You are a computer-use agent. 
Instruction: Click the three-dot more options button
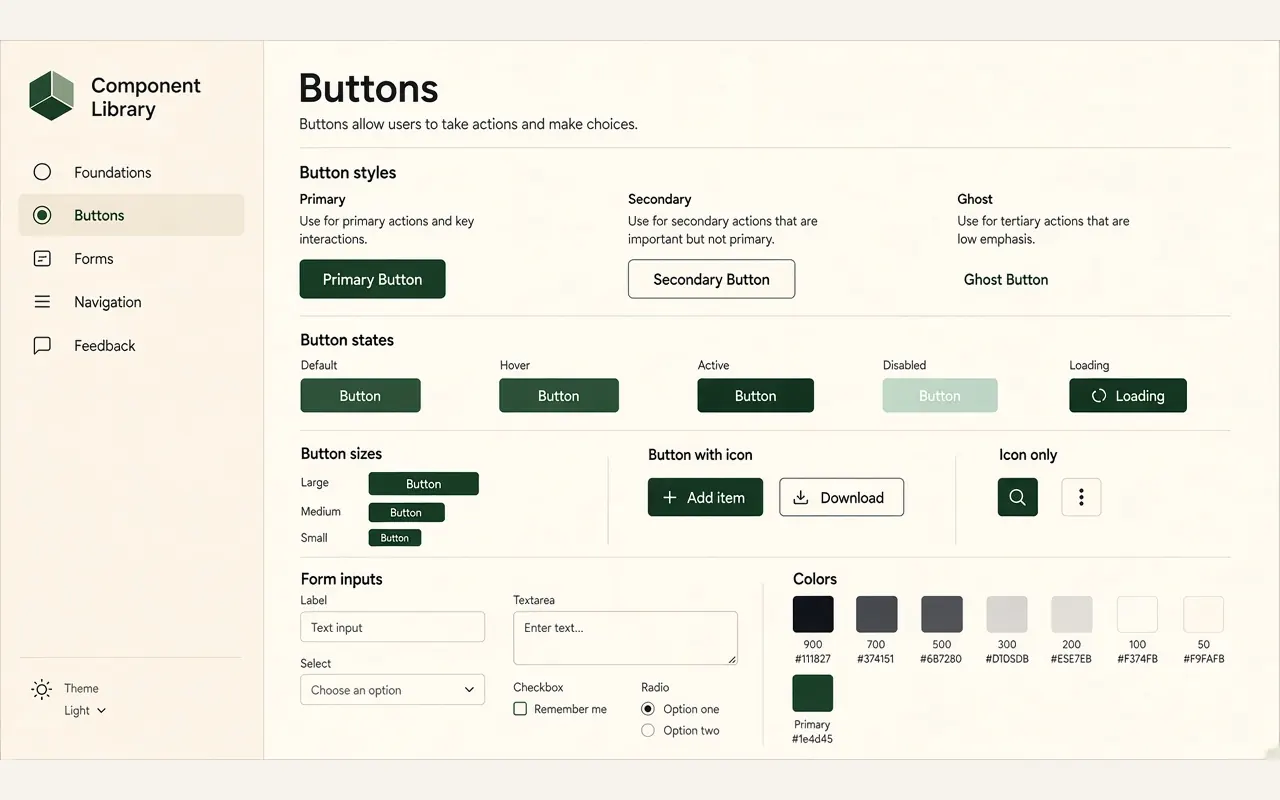pos(1081,497)
